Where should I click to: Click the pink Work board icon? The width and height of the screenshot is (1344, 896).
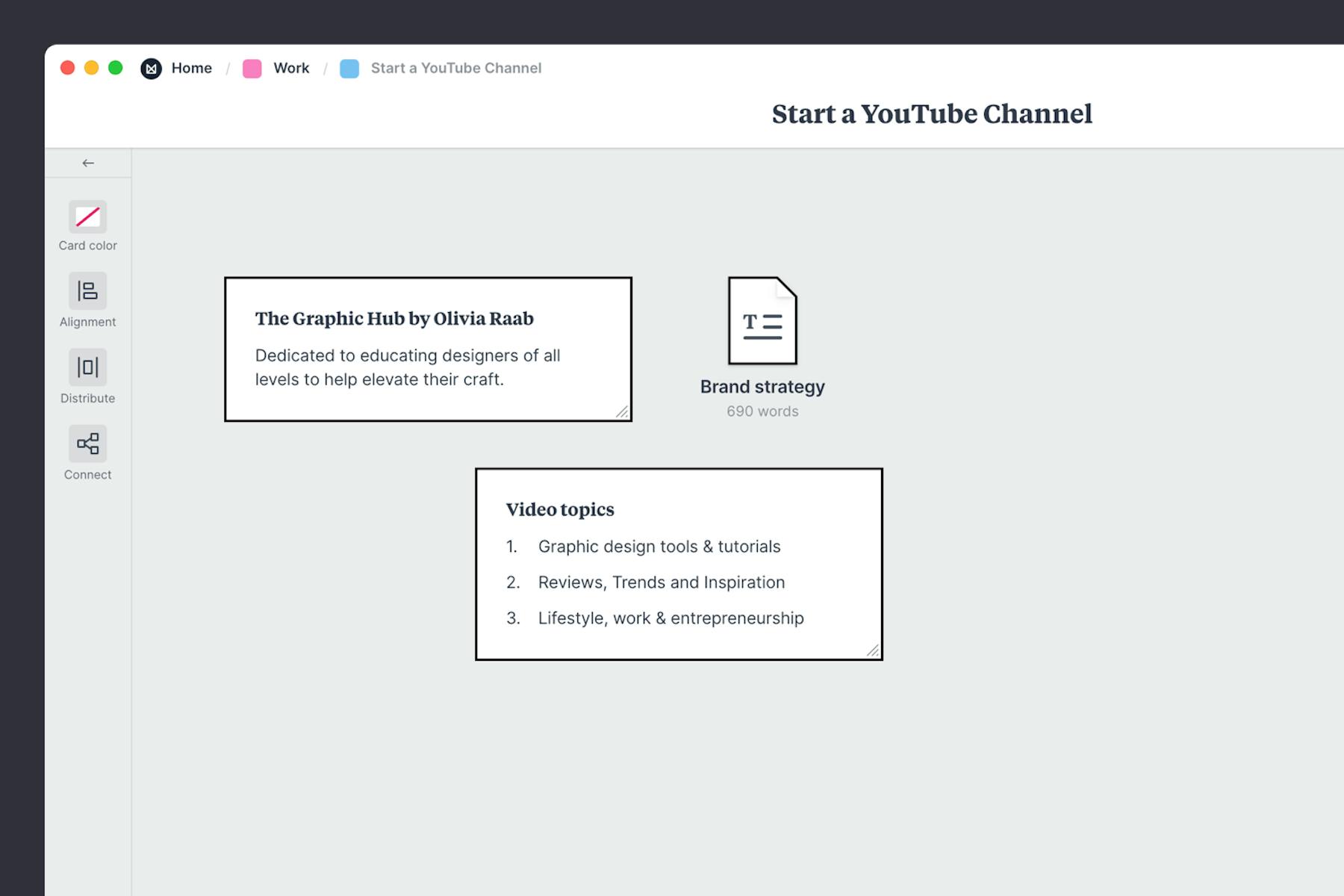252,68
